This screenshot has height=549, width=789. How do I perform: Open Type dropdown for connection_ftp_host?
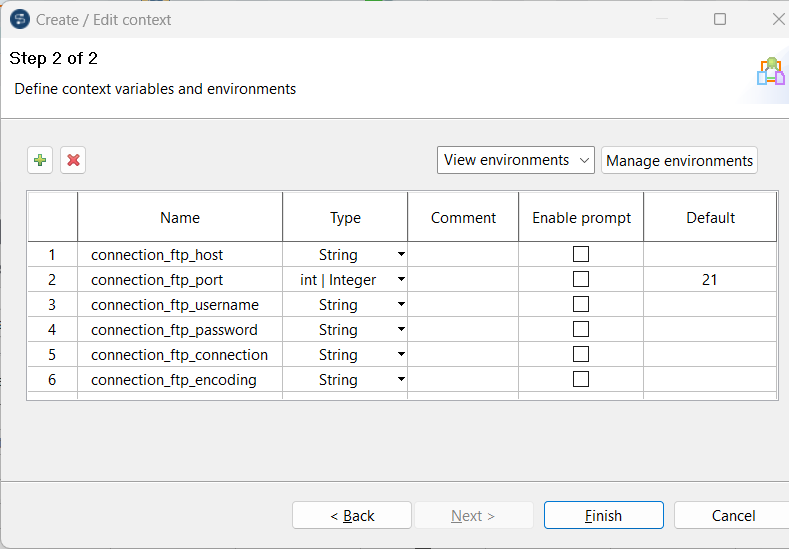401,255
